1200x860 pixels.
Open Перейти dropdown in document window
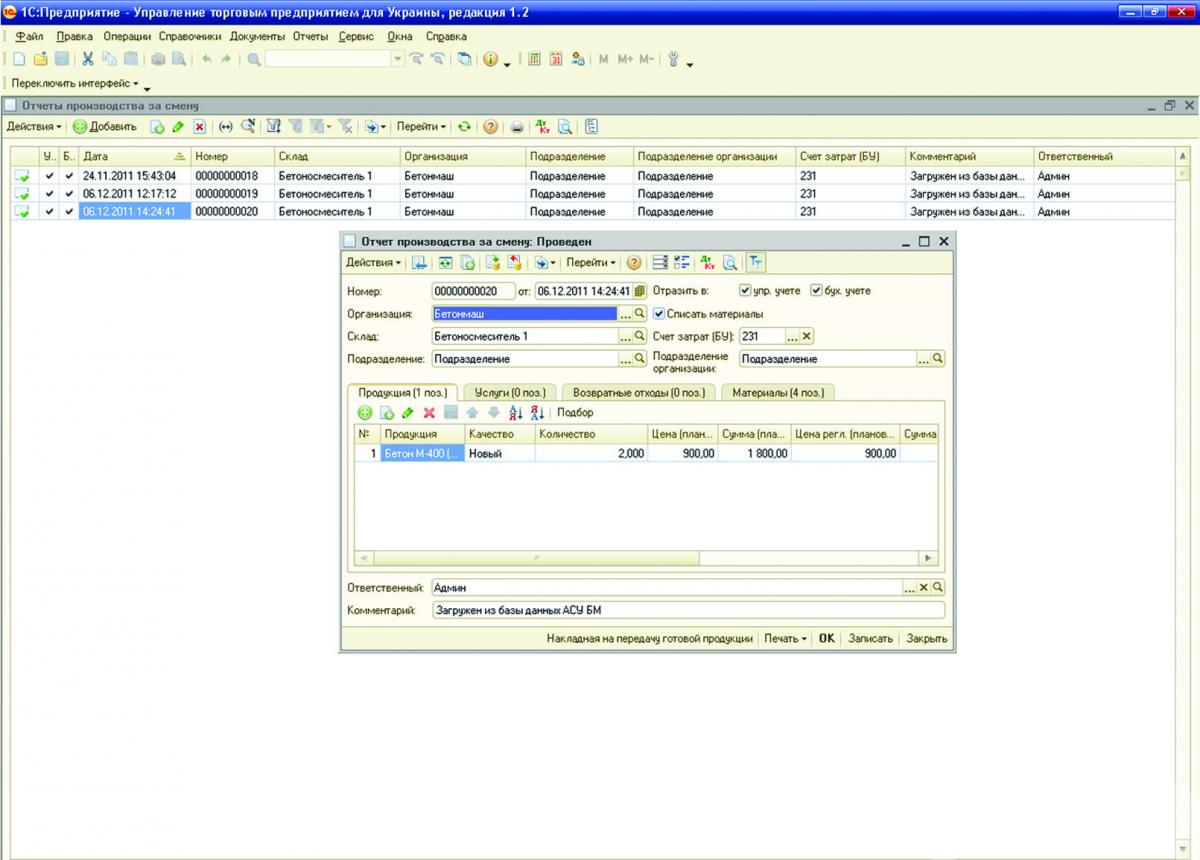(x=591, y=263)
